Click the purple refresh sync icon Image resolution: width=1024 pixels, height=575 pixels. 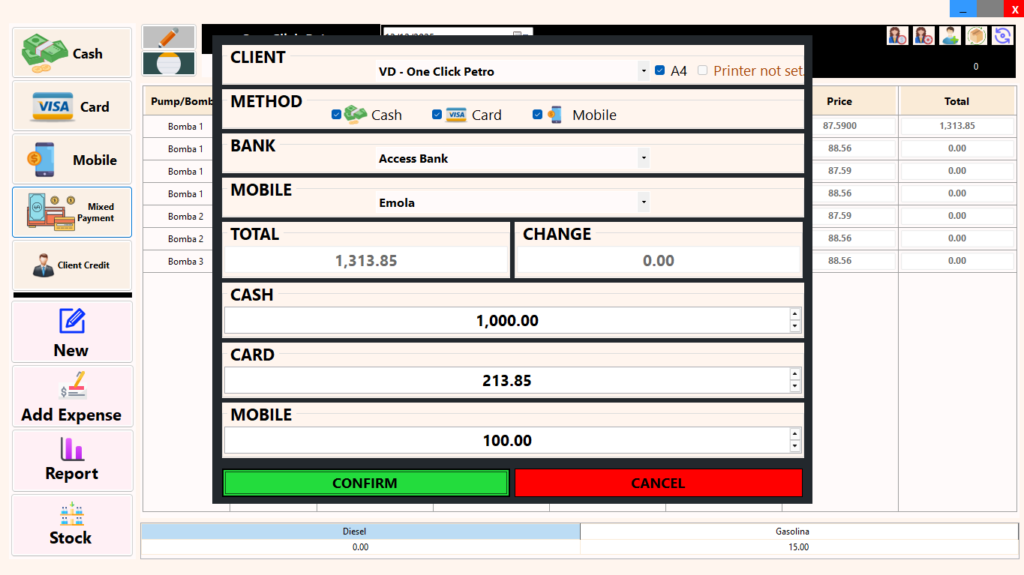click(x=1002, y=35)
